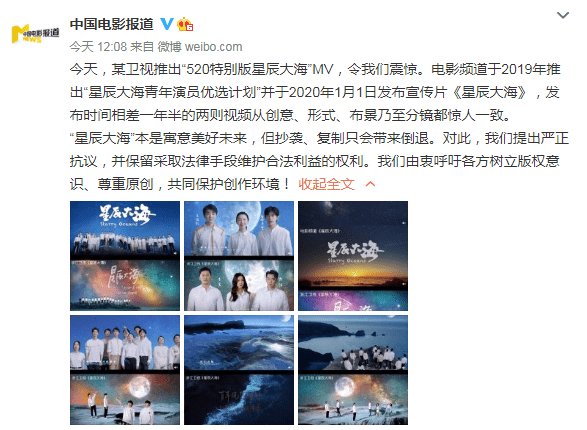Screen dimensions: 587x430
Task: Open the 今天 12:08 timestamp link
Action: click(x=98, y=47)
